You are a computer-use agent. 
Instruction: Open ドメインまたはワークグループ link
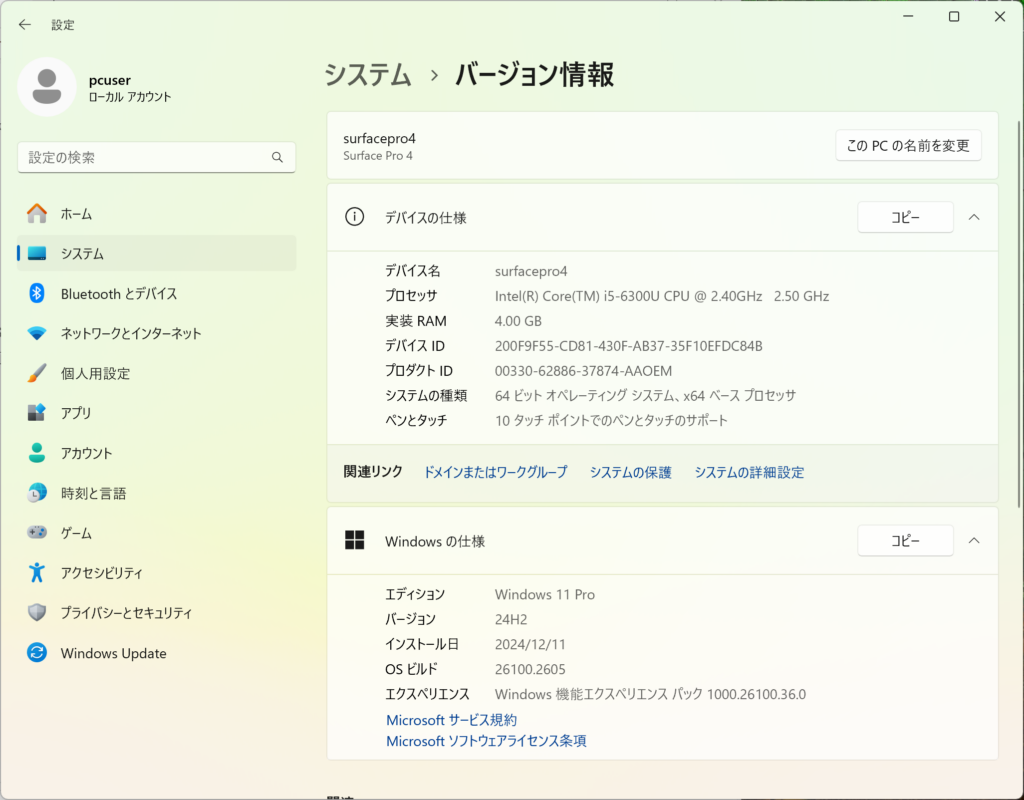(496, 472)
